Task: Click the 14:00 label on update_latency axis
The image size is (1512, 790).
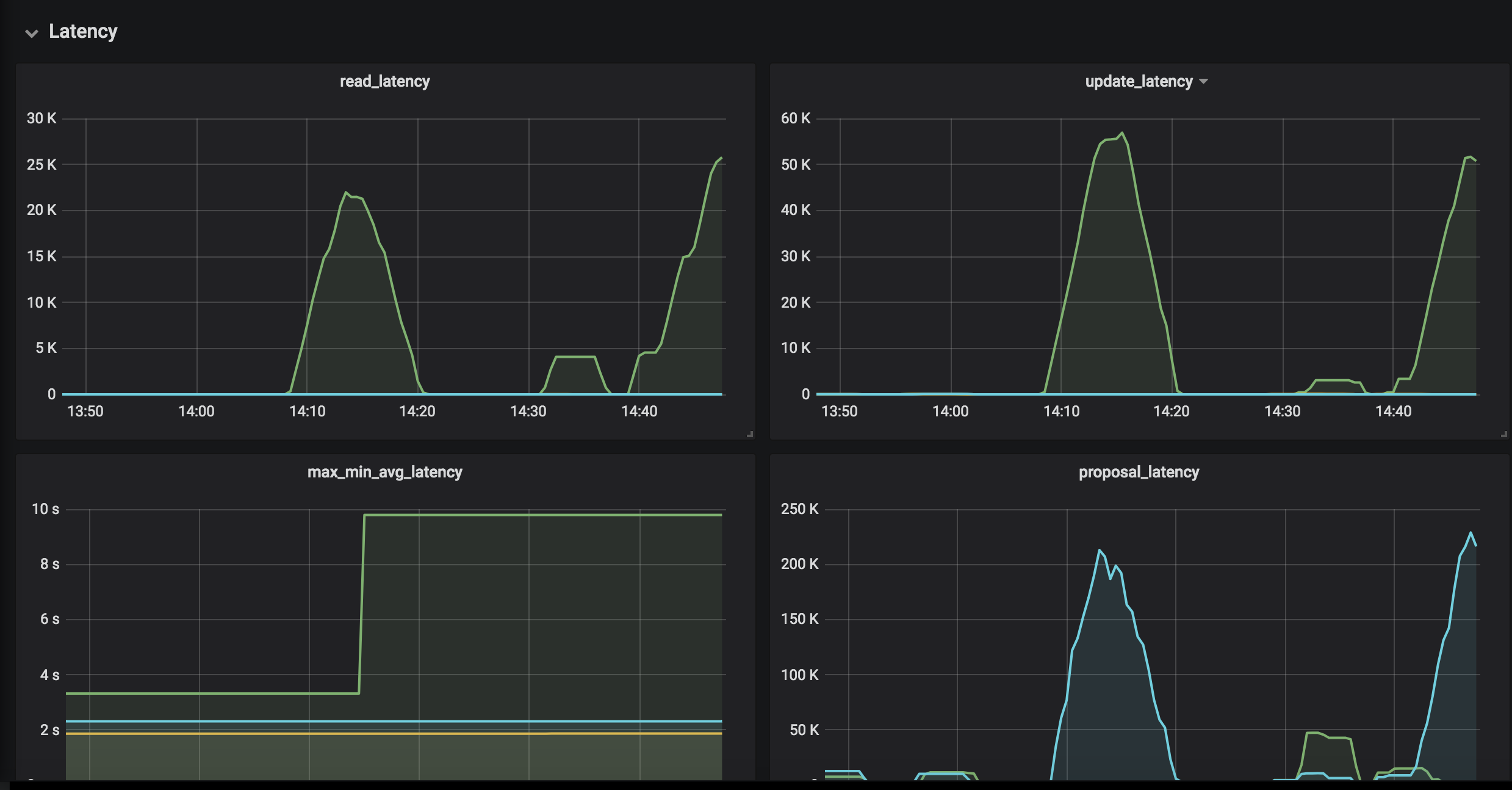Action: pyautogui.click(x=950, y=411)
